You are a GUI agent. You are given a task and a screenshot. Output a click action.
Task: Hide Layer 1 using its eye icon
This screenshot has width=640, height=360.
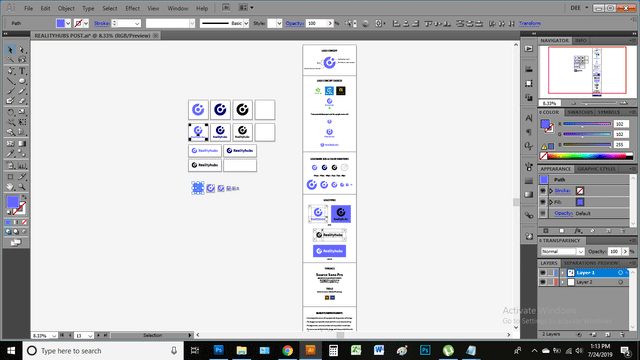pyautogui.click(x=543, y=273)
